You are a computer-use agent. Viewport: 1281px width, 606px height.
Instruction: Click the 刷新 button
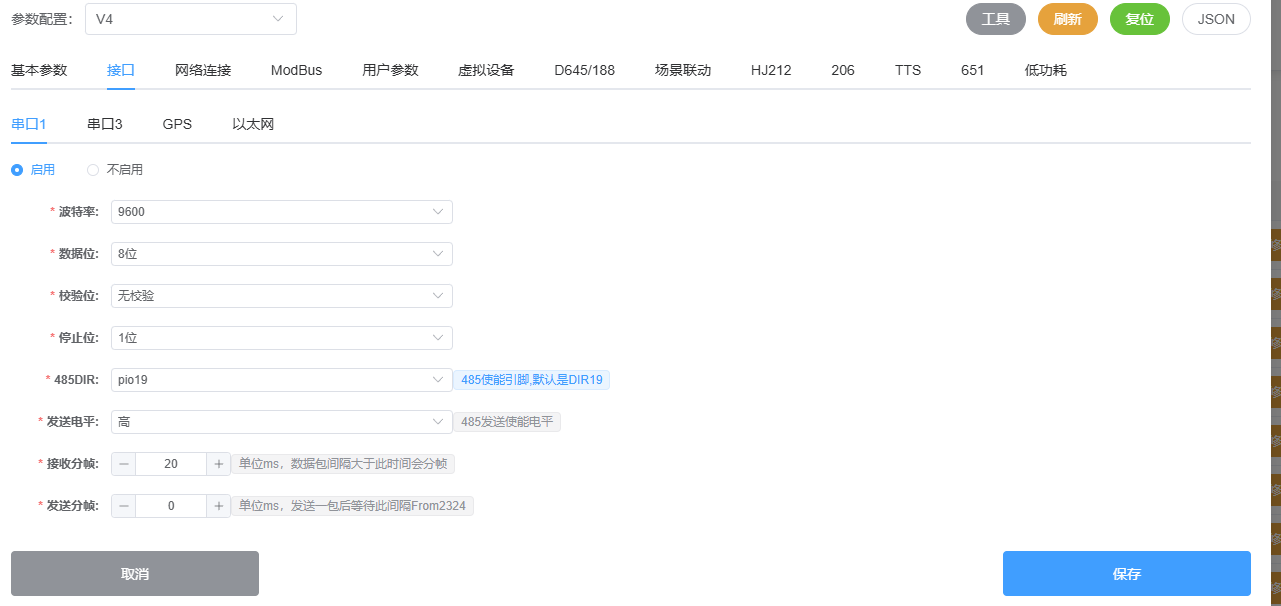click(1068, 19)
